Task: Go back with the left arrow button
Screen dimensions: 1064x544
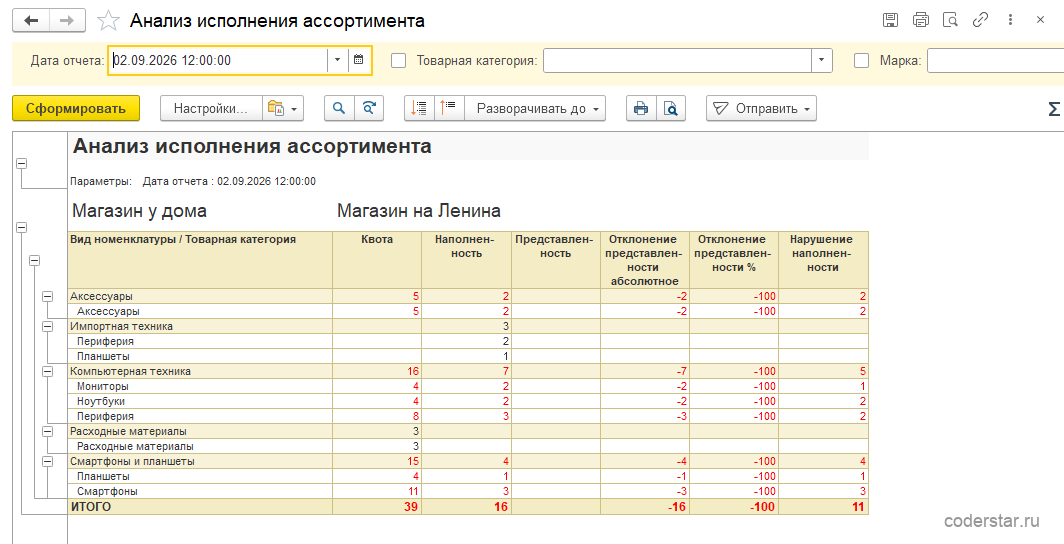Action: [x=31, y=20]
